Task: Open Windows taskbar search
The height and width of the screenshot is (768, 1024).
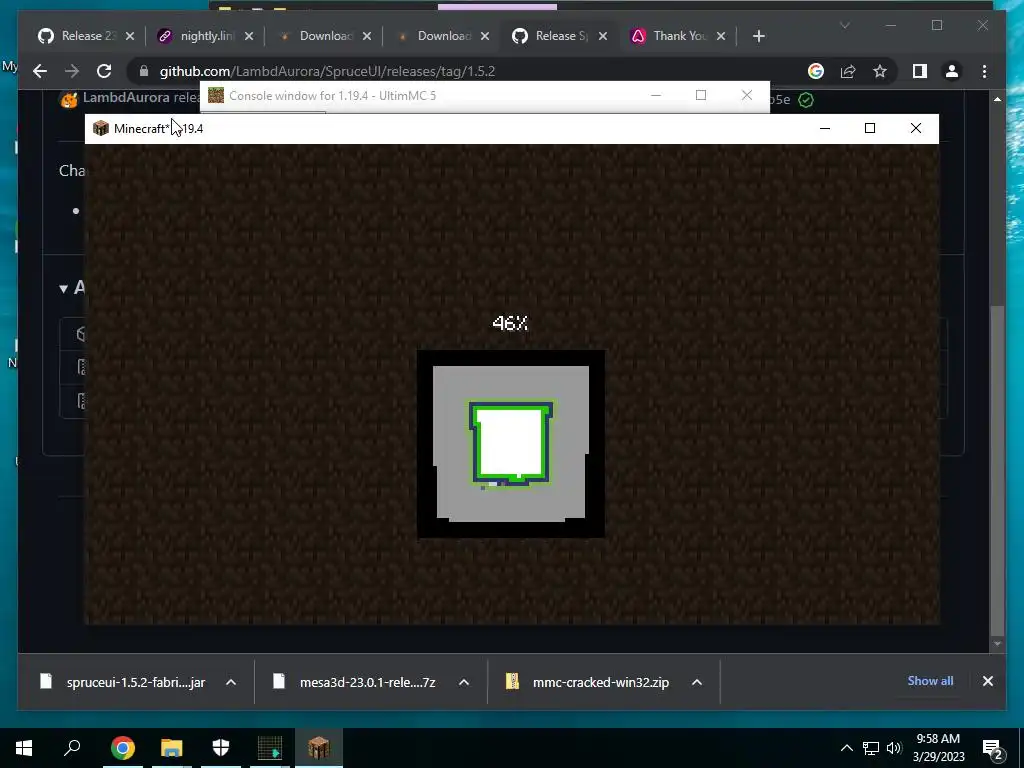Action: coord(72,748)
